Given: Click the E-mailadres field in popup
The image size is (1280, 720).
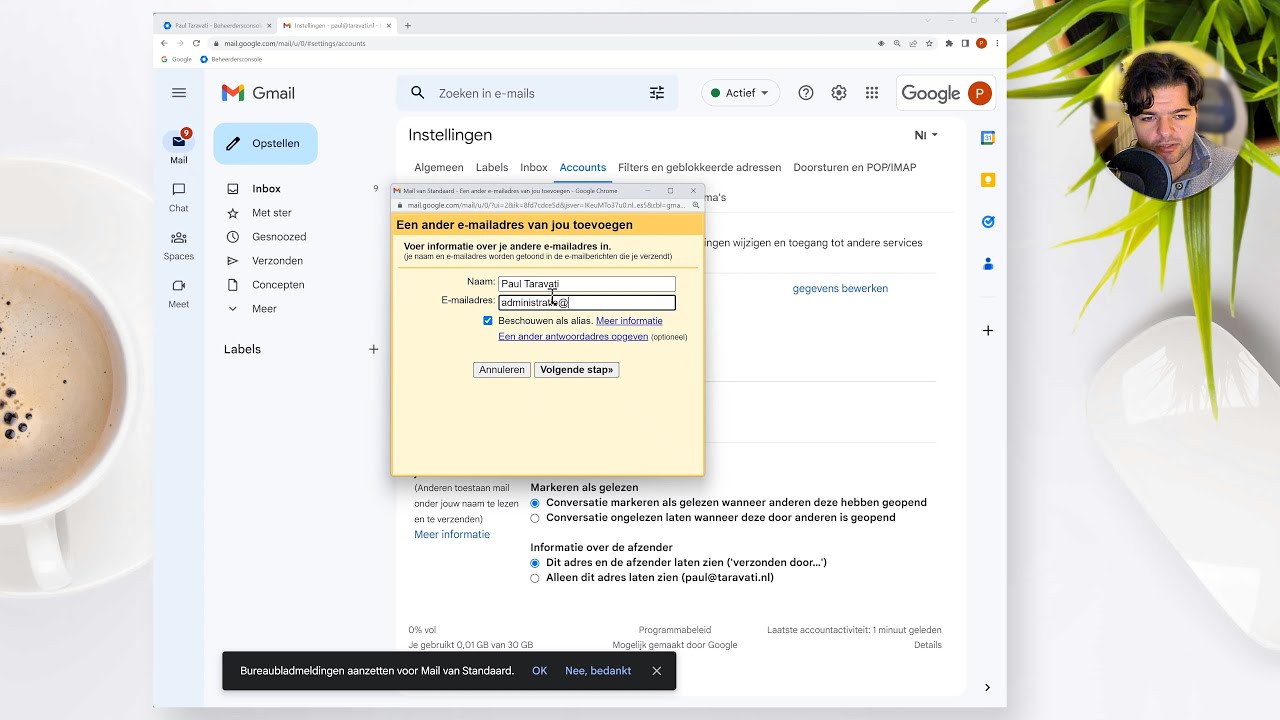Looking at the screenshot, I should [587, 302].
